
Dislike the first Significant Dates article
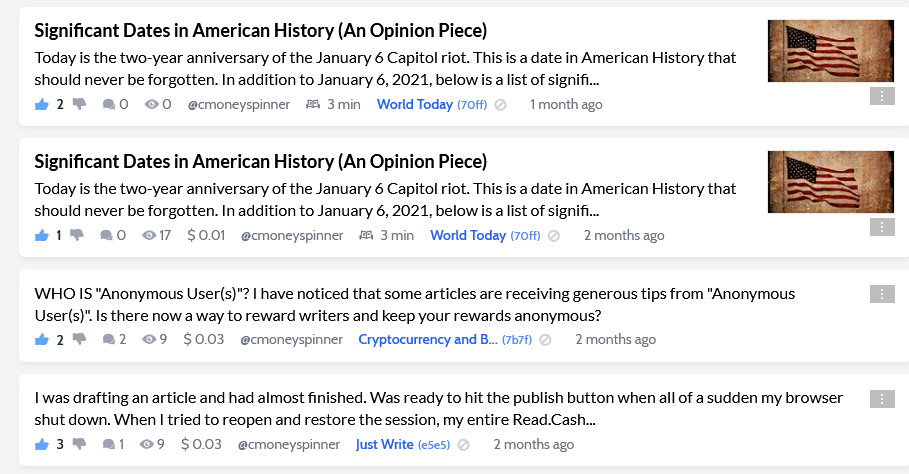79,104
